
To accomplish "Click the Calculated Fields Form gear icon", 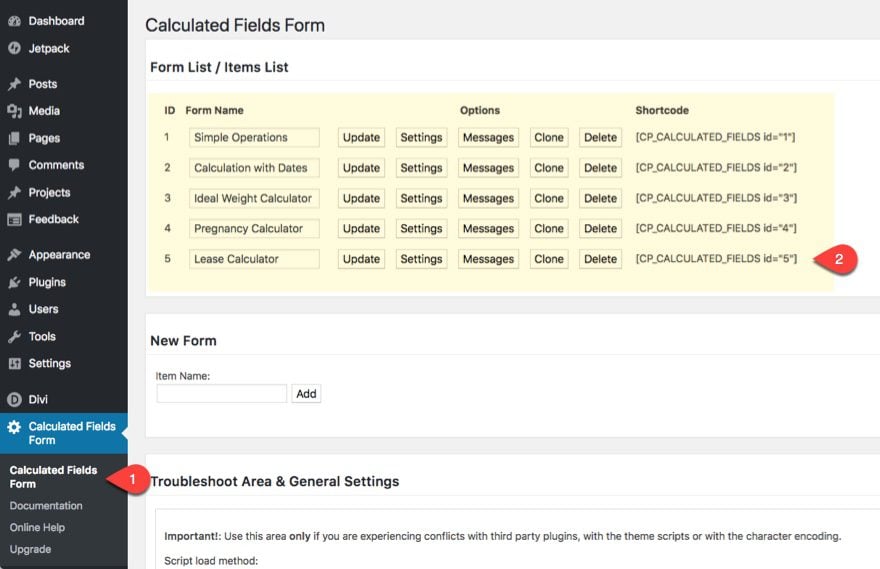I will coord(14,427).
